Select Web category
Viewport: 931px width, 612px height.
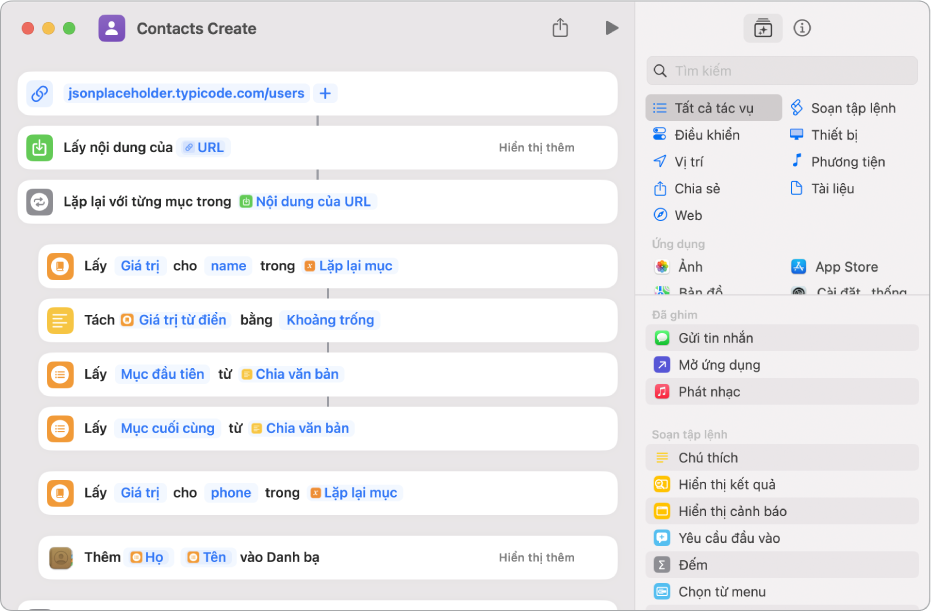pos(677,215)
